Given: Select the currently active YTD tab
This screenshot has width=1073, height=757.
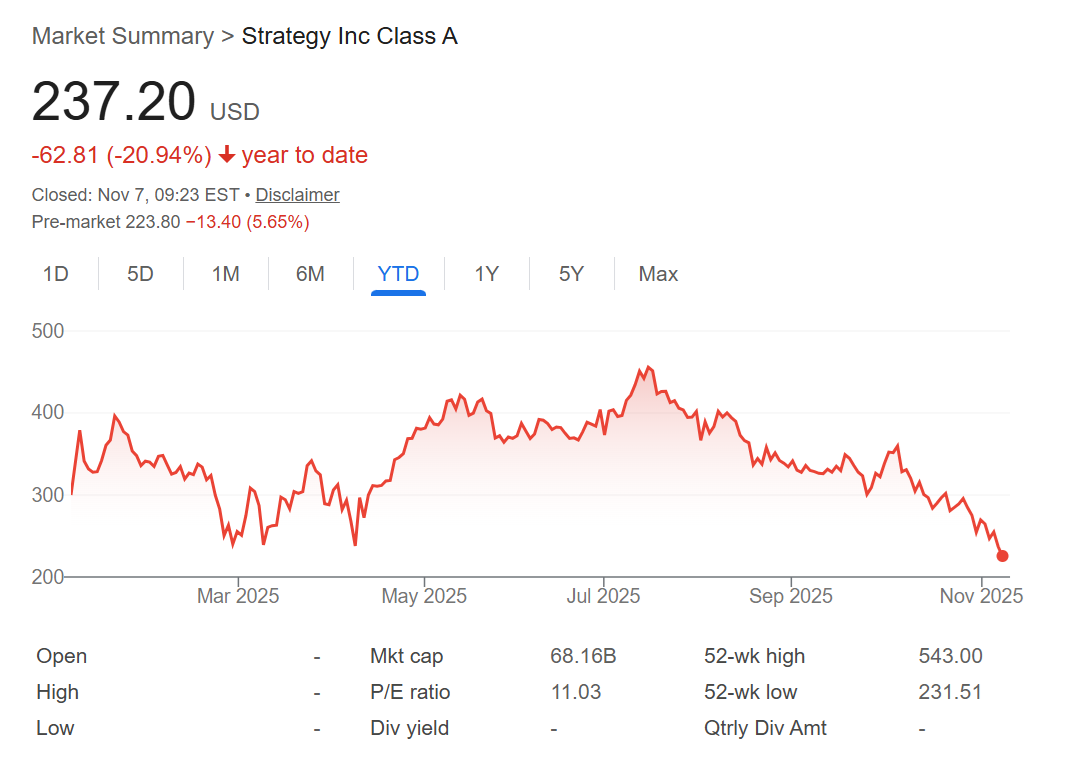Looking at the screenshot, I should coord(398,273).
